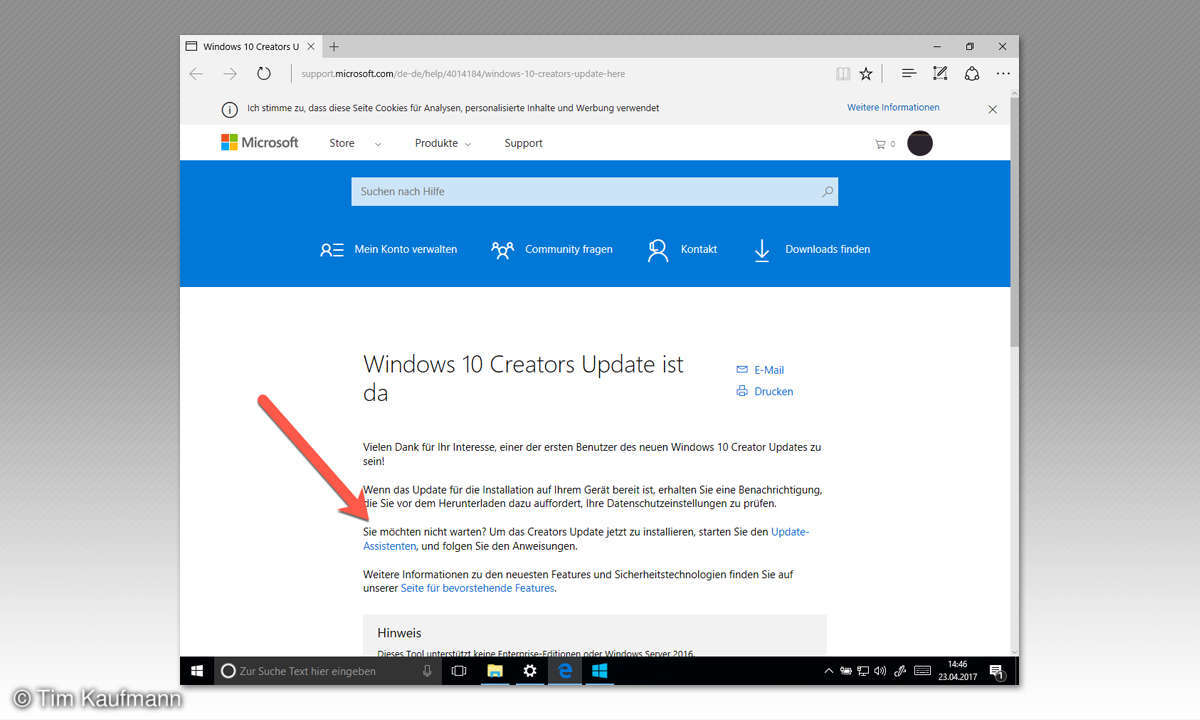Open Edge more options ellipsis menu
Screen dimensions: 1200x720
(1003, 73)
